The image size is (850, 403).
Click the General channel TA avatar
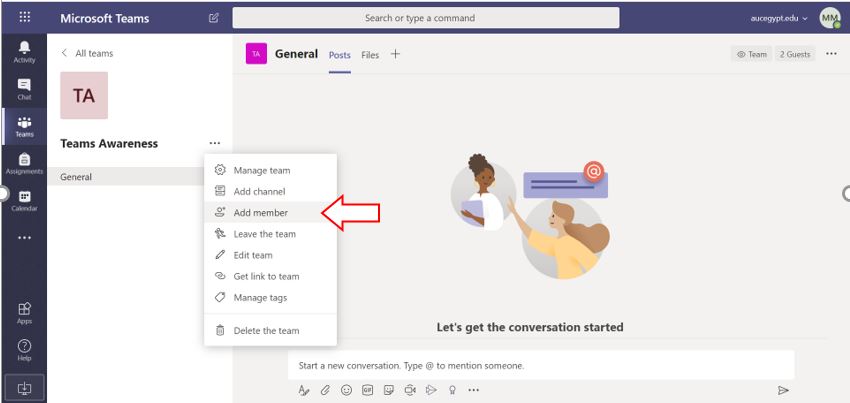coord(256,54)
